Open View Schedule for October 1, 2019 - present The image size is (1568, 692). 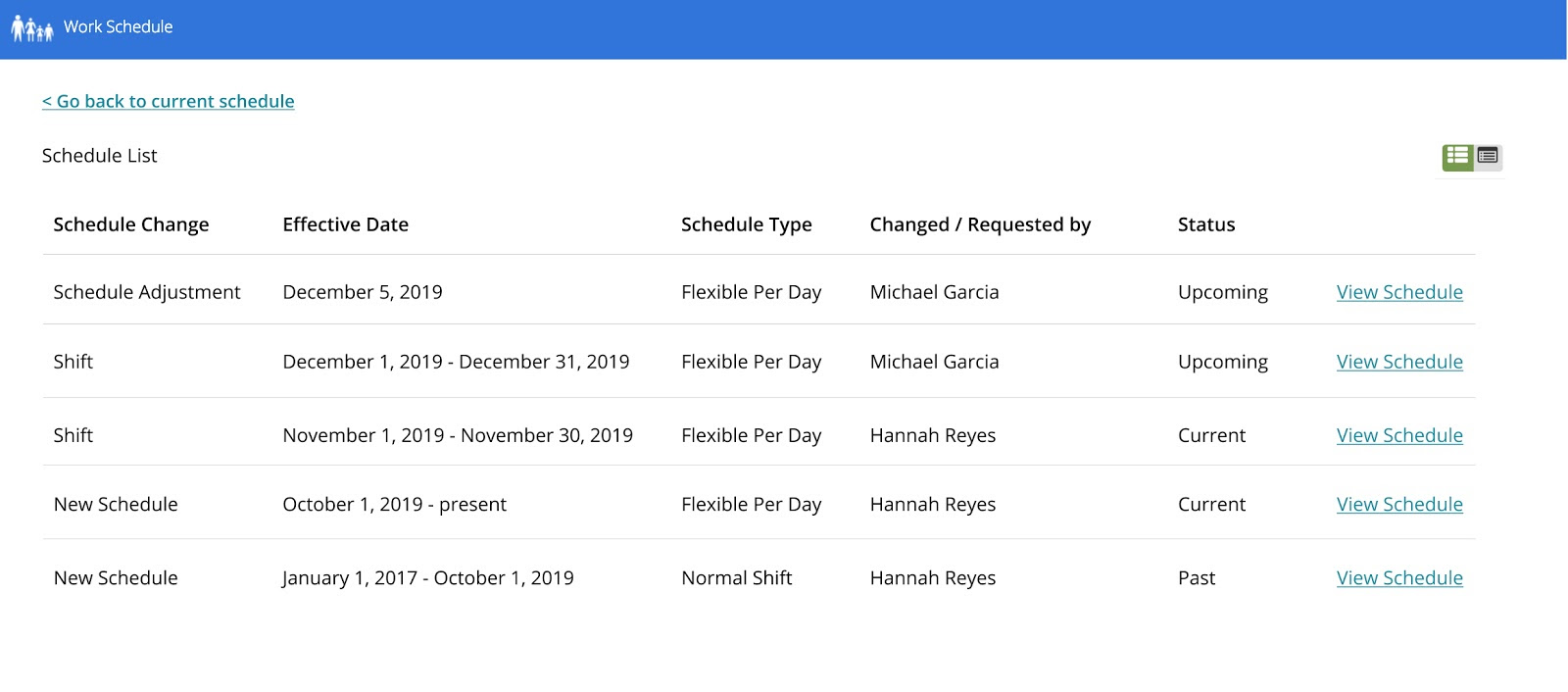coord(1399,504)
